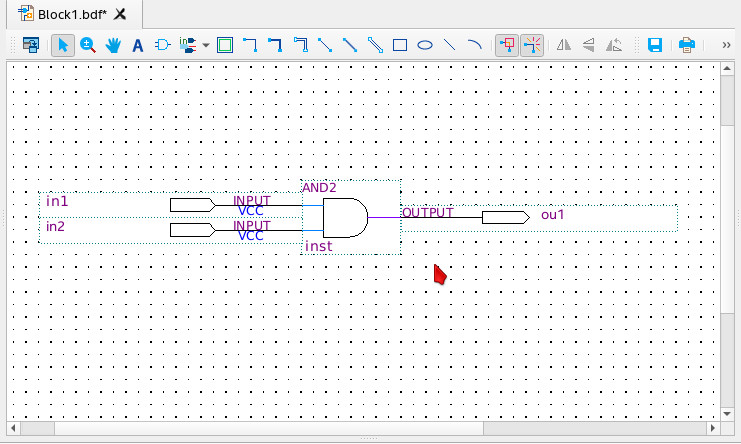Select the Rectangle drawing tool
The height and width of the screenshot is (444, 741).
coord(400,45)
